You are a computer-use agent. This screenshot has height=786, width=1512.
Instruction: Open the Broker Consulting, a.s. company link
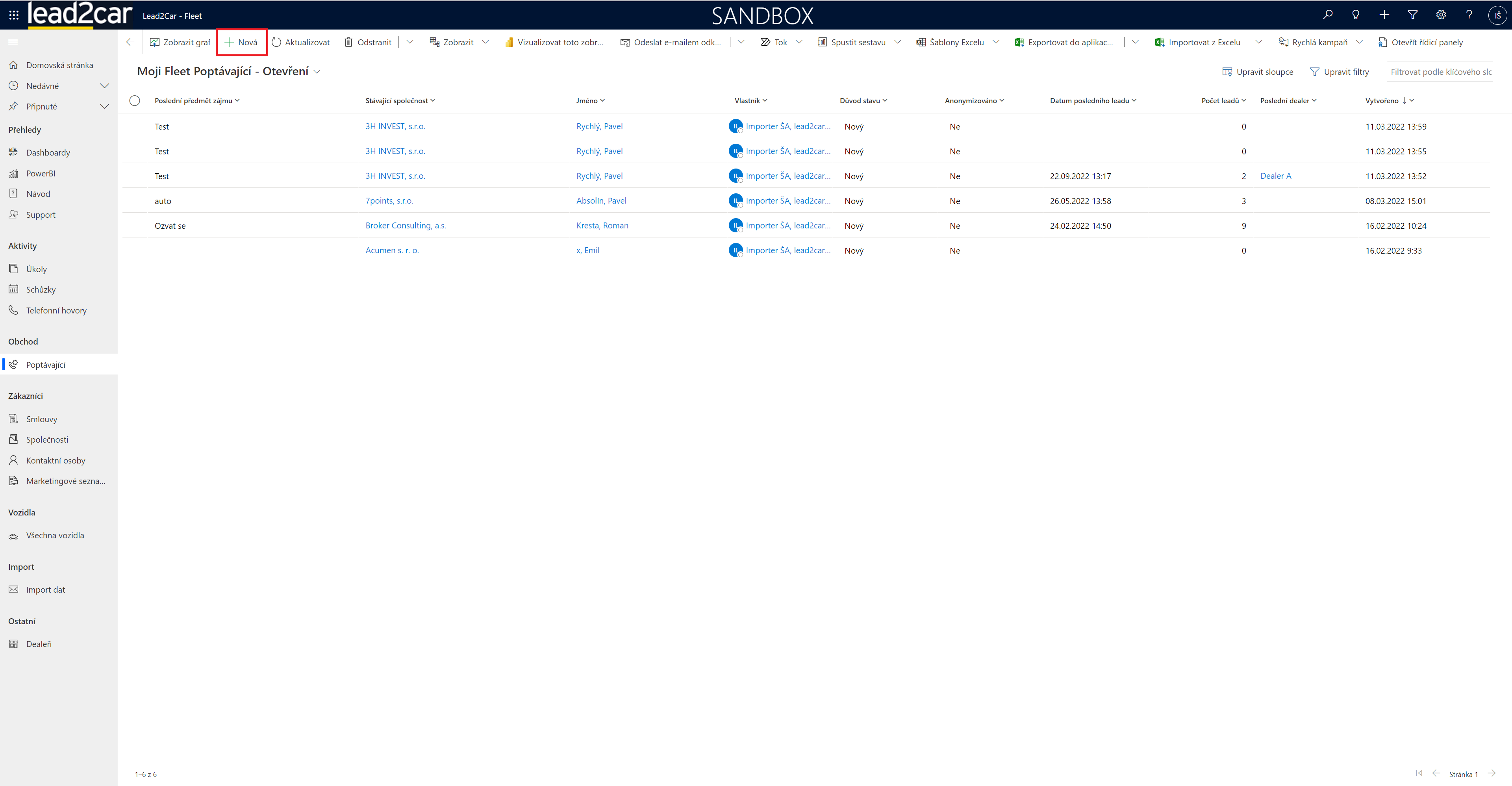(x=406, y=225)
